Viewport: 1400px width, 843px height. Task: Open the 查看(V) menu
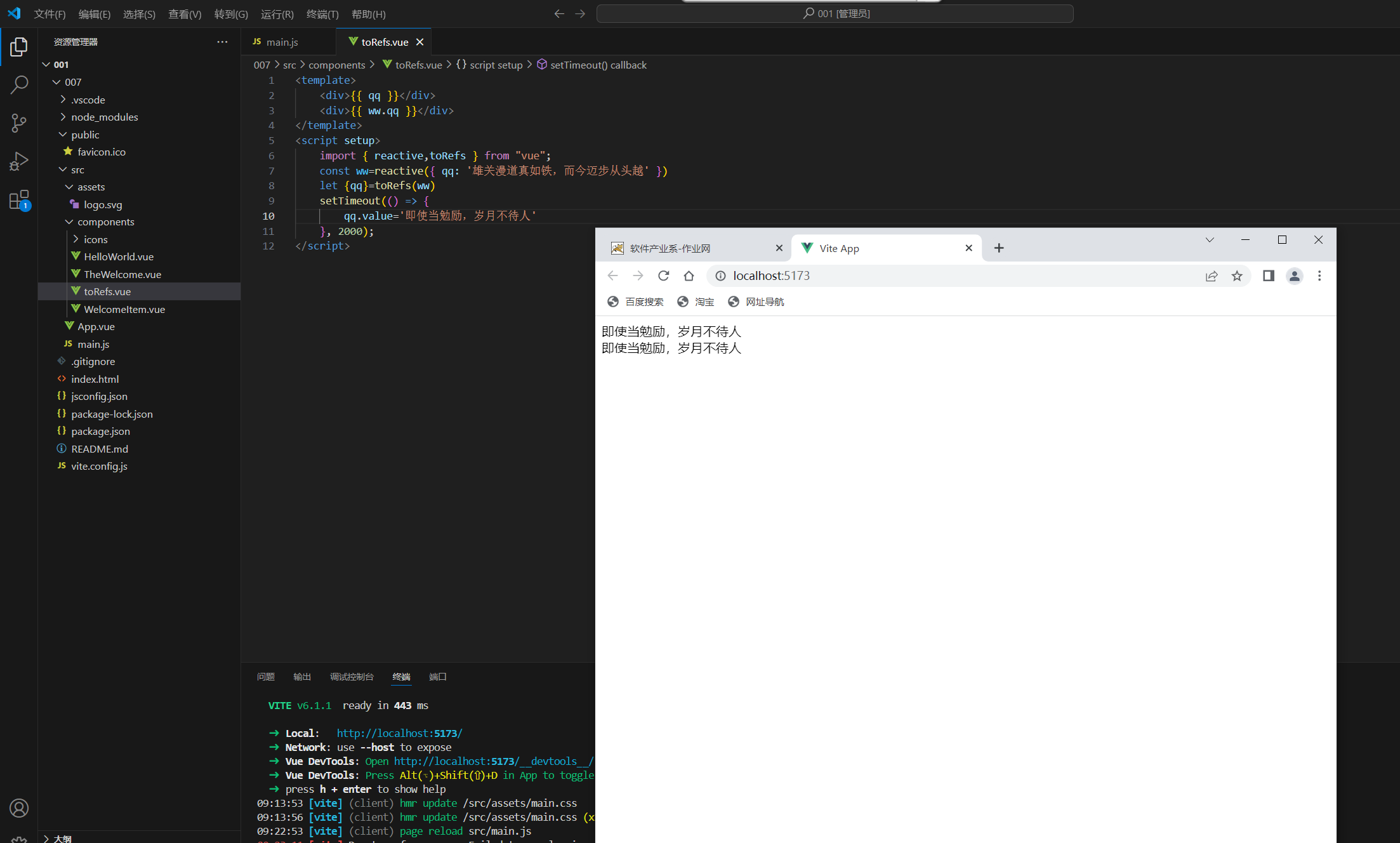coord(185,14)
